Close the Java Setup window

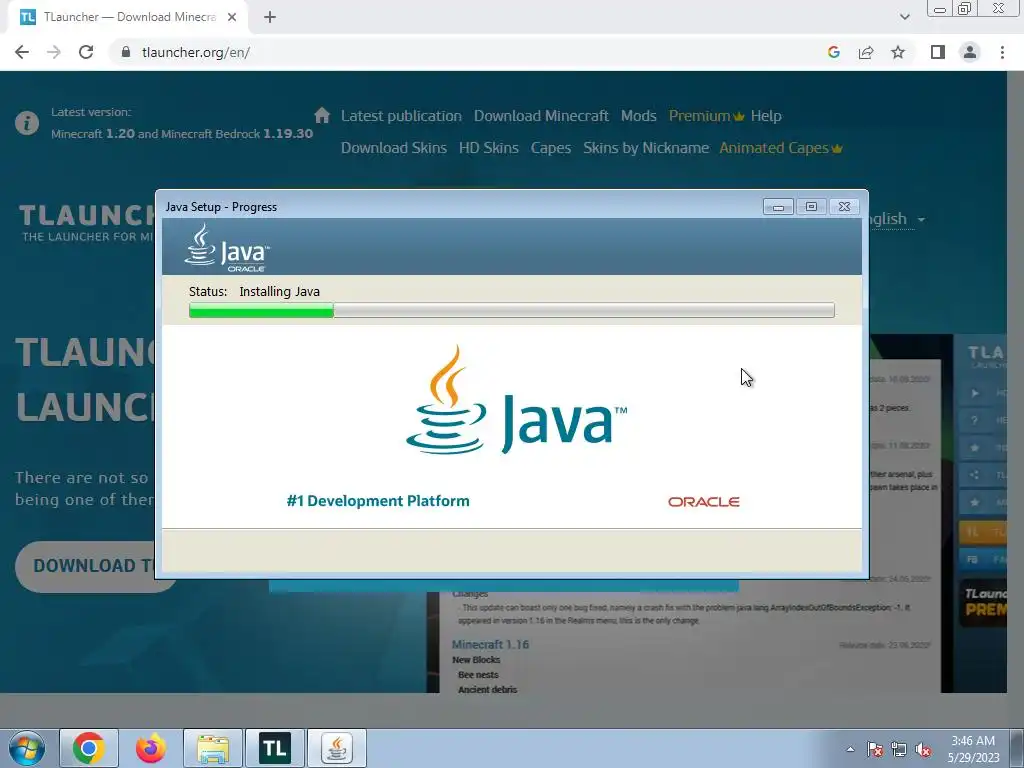(x=844, y=206)
